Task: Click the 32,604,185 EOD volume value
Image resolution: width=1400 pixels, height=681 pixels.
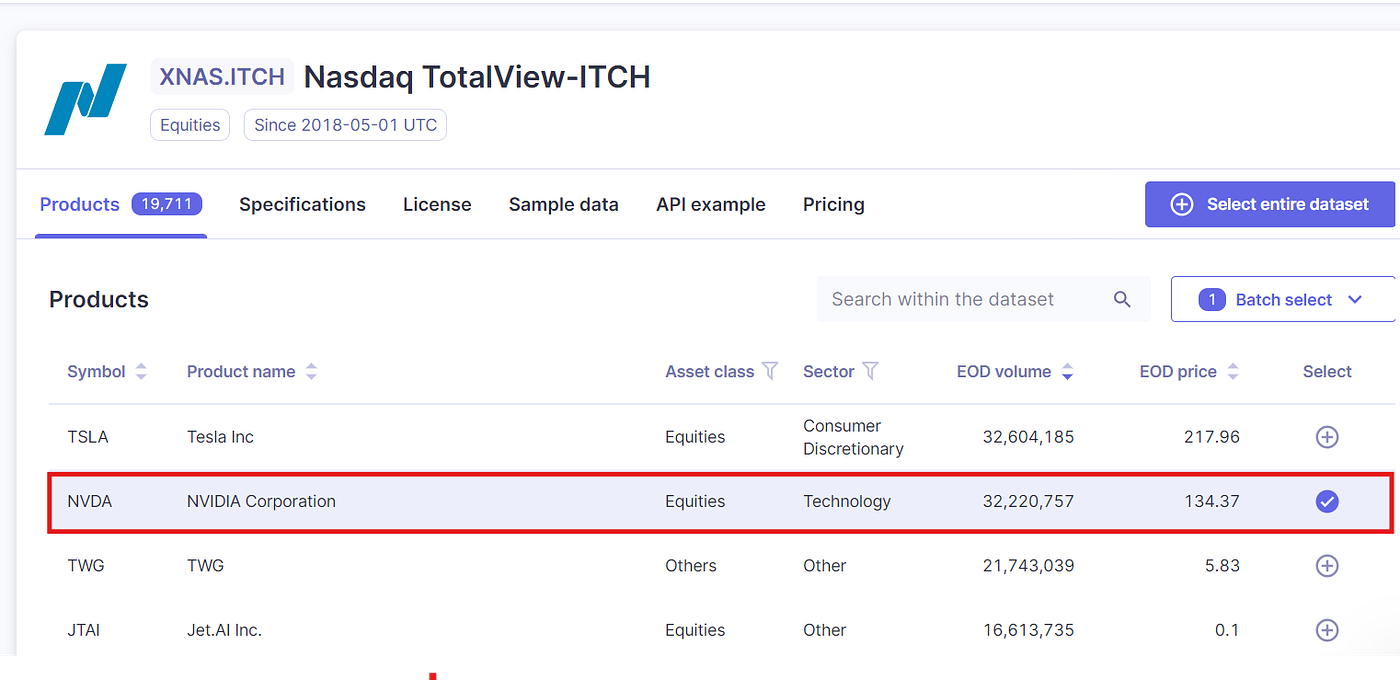Action: click(x=1028, y=437)
